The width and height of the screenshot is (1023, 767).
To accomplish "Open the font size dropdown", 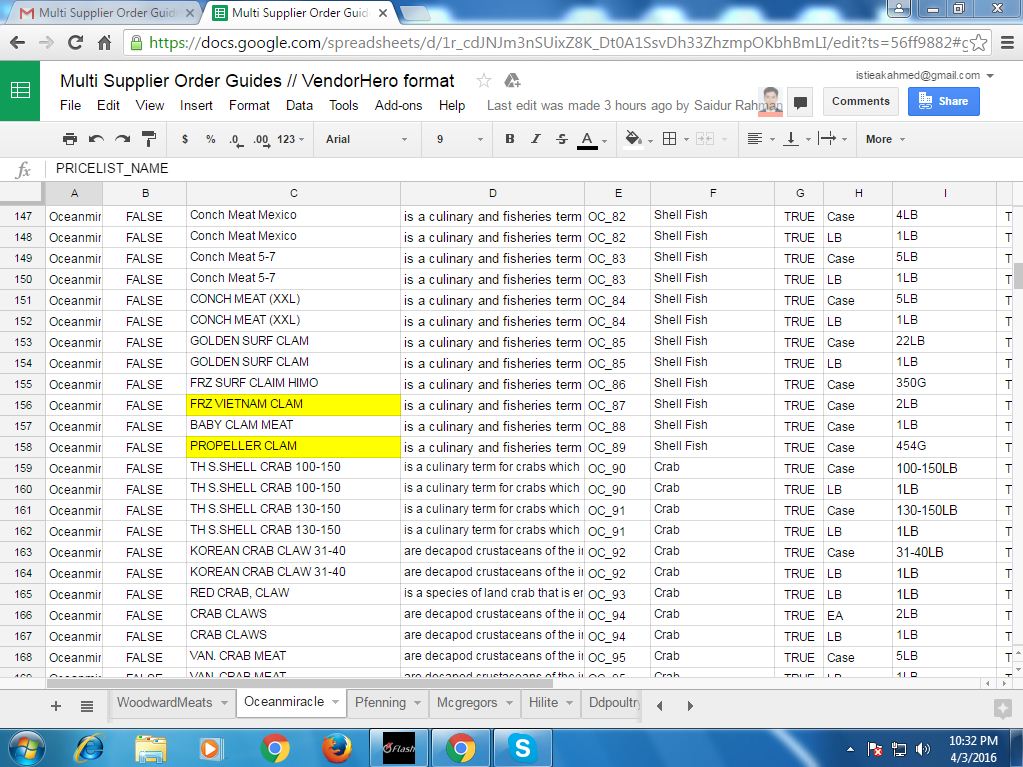I will (x=459, y=139).
